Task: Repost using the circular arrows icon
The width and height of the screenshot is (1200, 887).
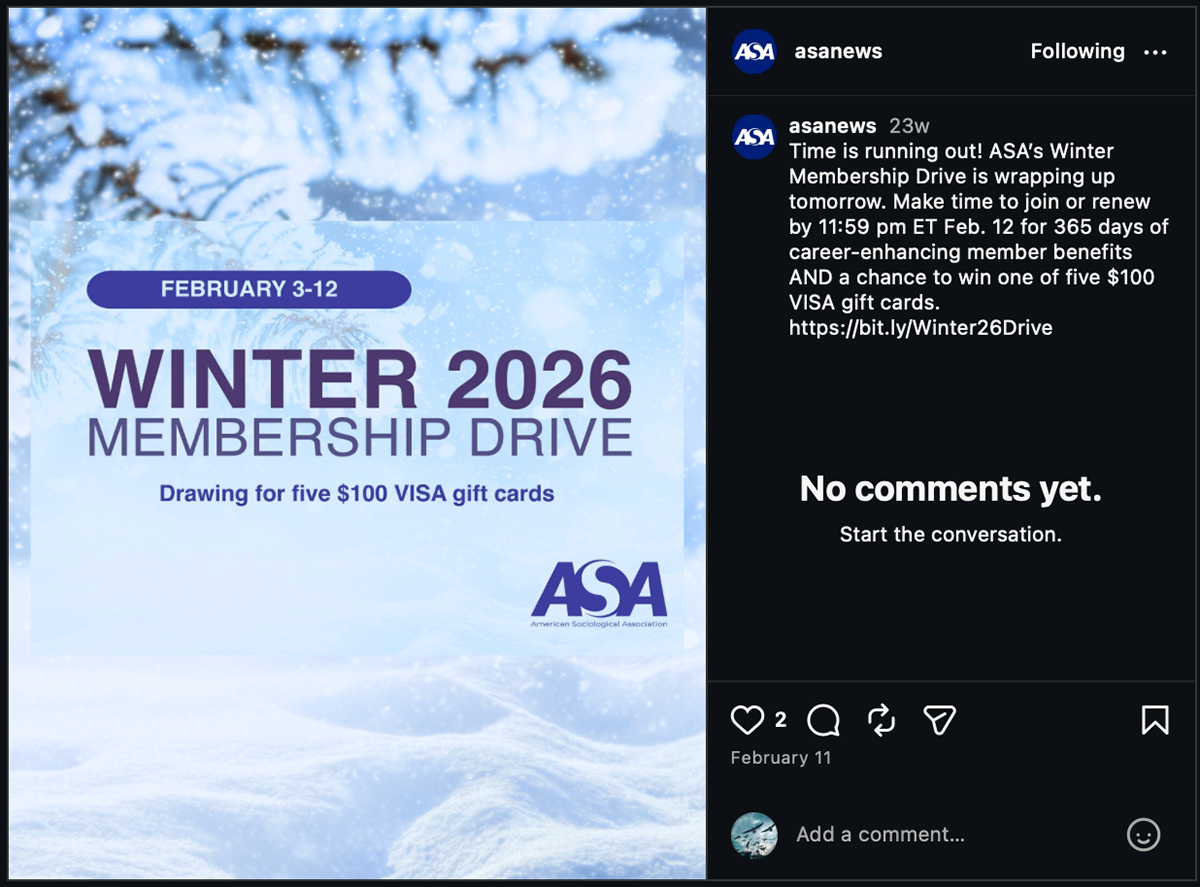Action: 881,720
